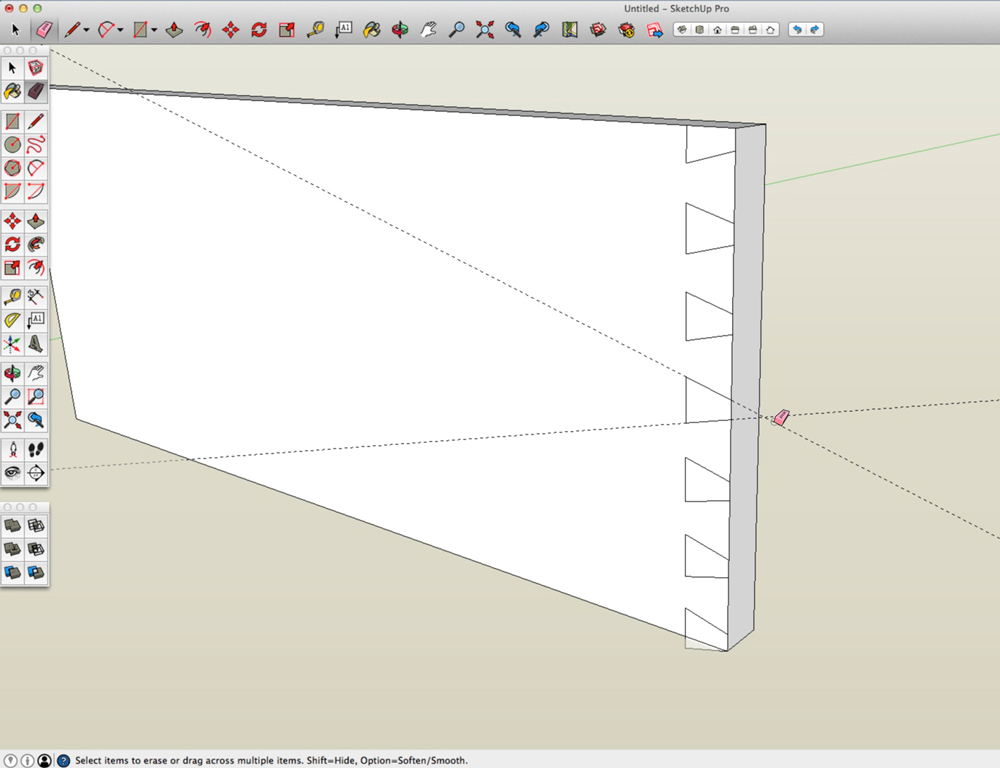Click the question mark help icon in status bar
1000x768 pixels.
pos(63,761)
